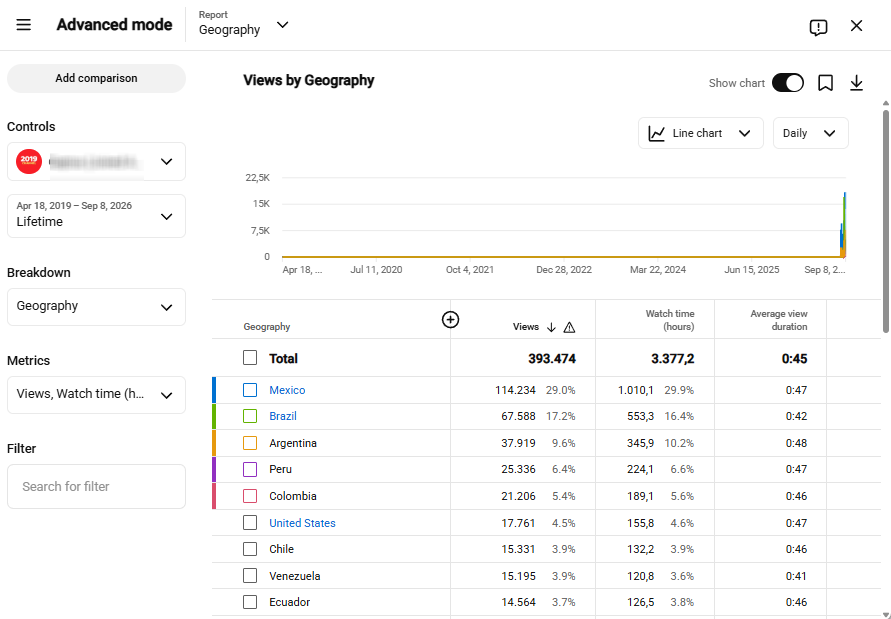Click the warning triangle next to Views

coord(569,327)
